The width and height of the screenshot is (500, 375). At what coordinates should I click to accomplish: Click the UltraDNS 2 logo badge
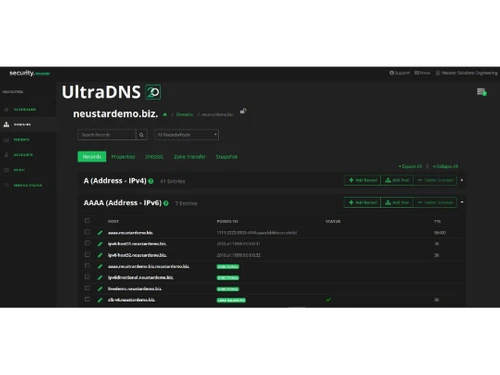pos(153,92)
